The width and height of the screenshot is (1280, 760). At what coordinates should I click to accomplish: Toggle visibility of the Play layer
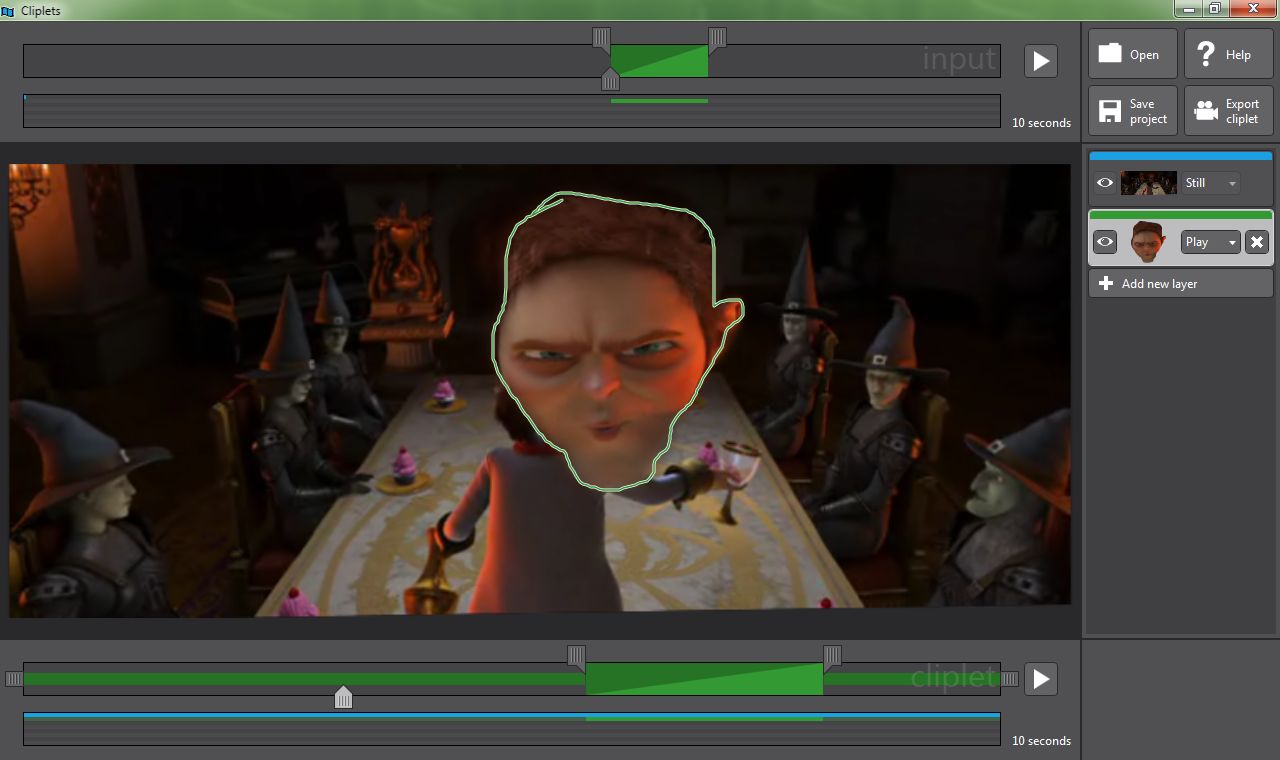pyautogui.click(x=1104, y=242)
